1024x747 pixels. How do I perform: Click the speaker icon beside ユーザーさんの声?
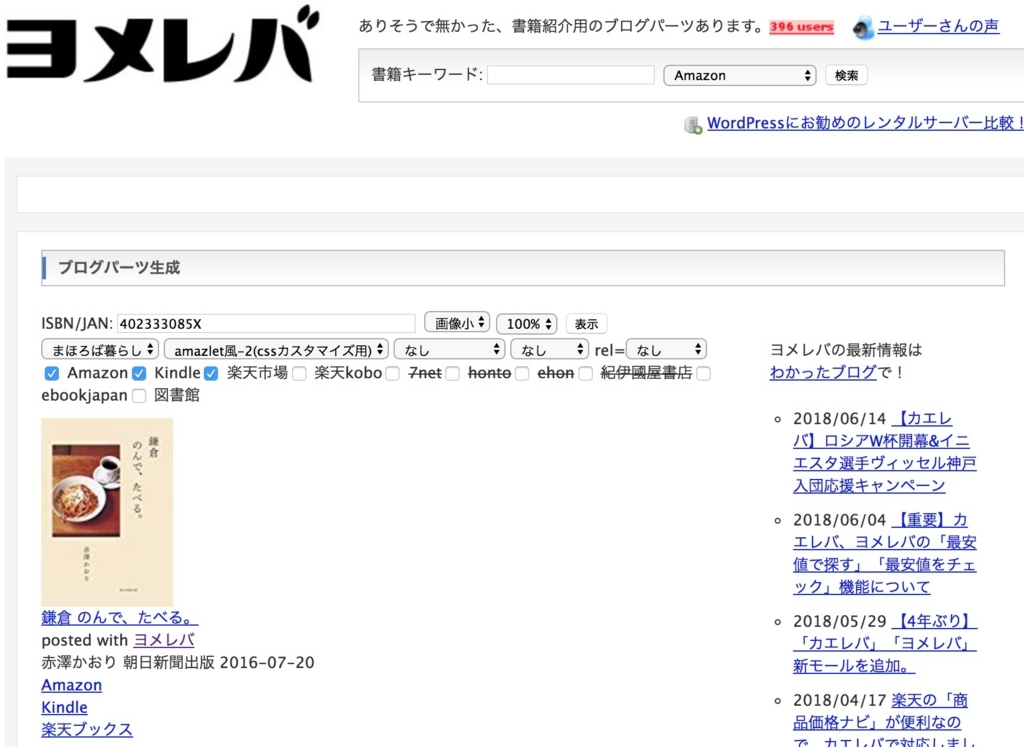click(x=863, y=28)
